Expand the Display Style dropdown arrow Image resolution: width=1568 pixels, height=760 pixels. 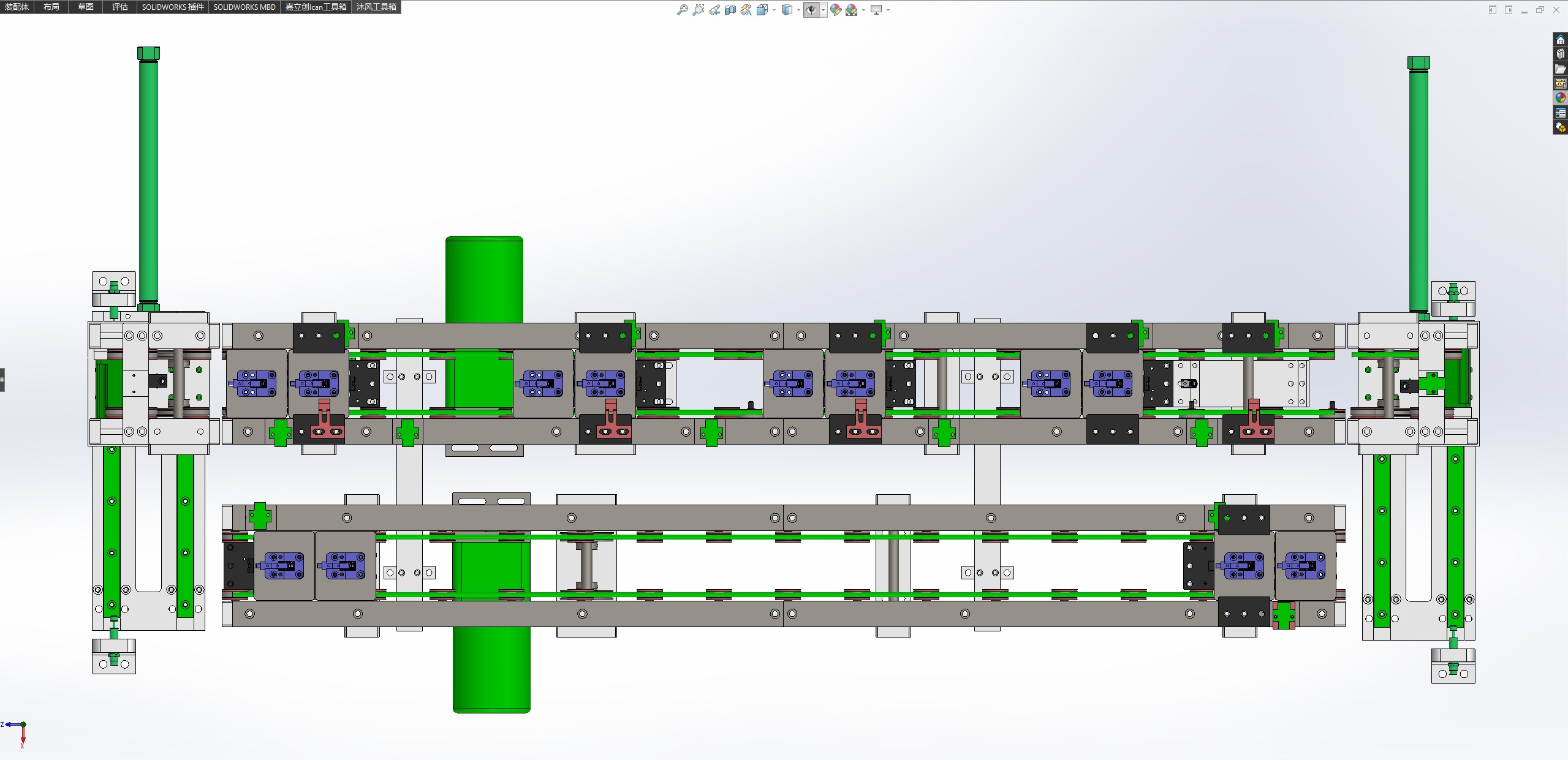pos(798,10)
